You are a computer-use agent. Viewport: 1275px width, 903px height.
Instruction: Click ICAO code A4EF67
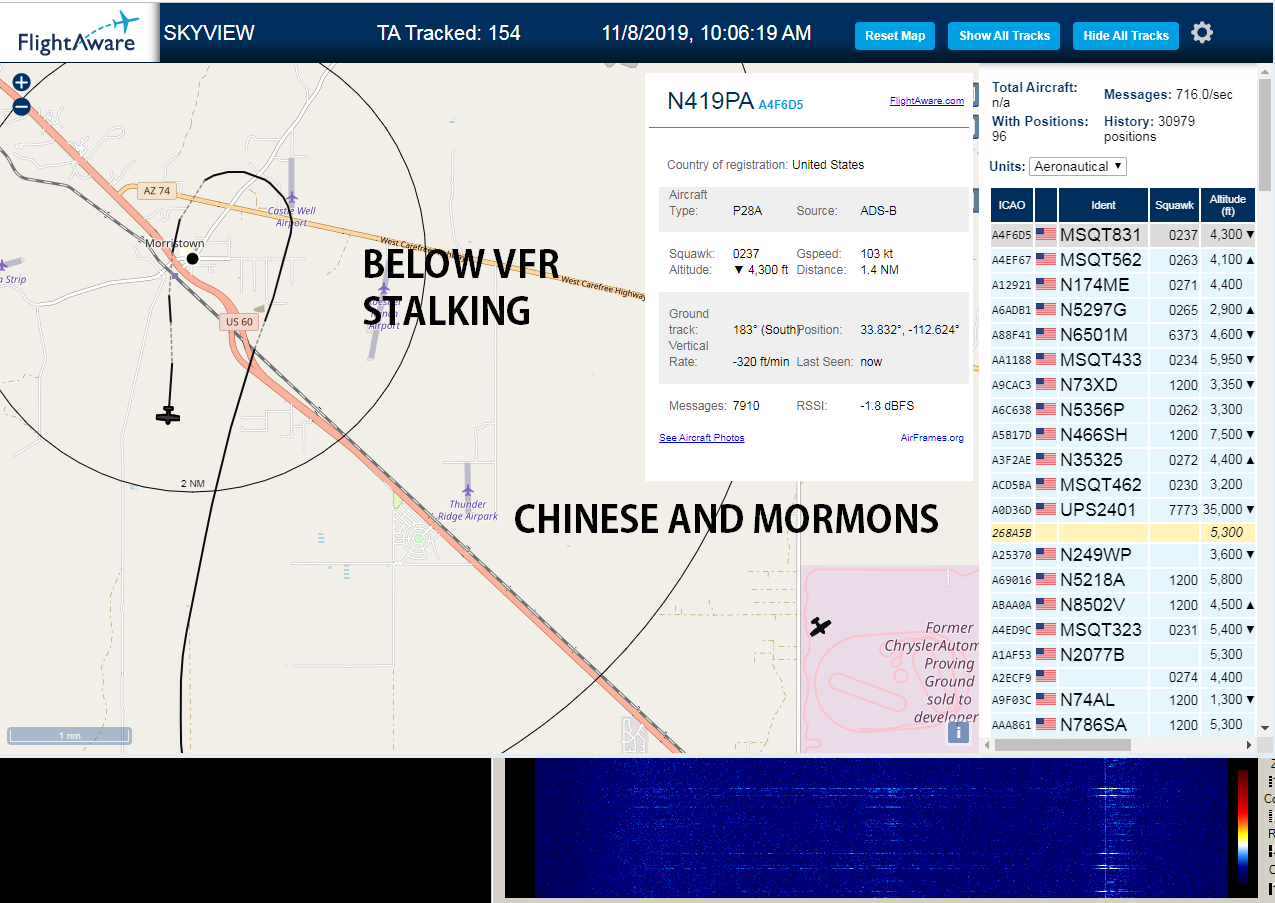pyautogui.click(x=1011, y=260)
